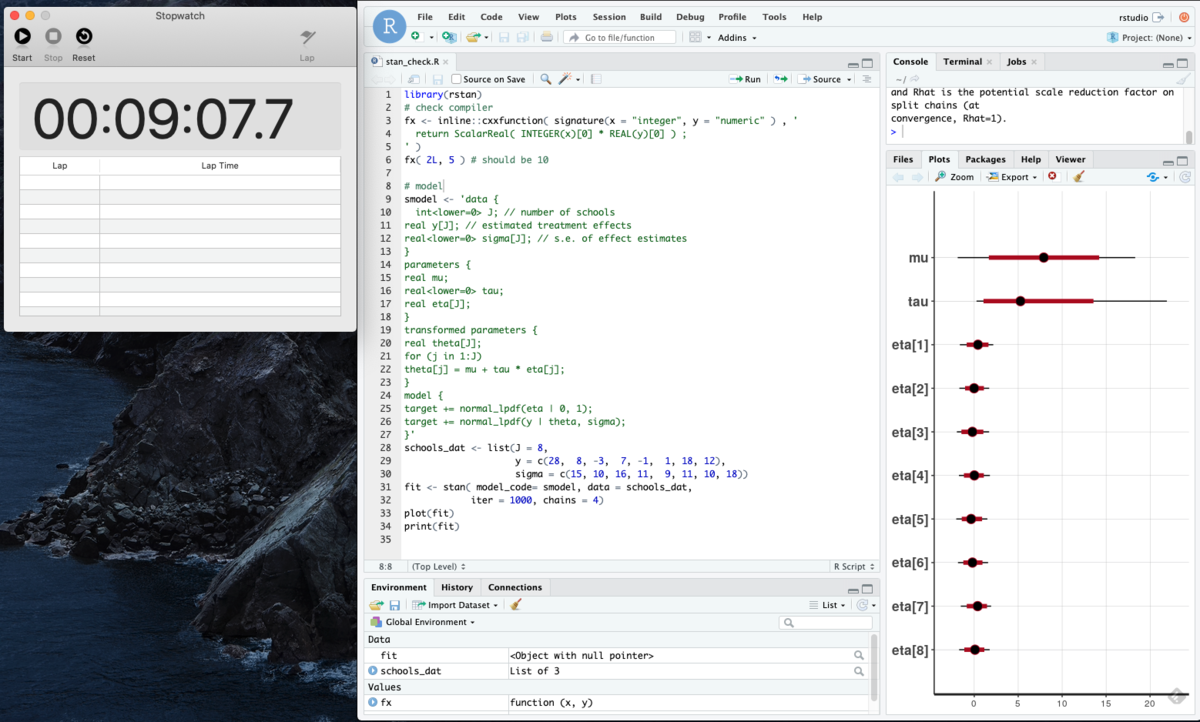Click the Environment search field

826,622
